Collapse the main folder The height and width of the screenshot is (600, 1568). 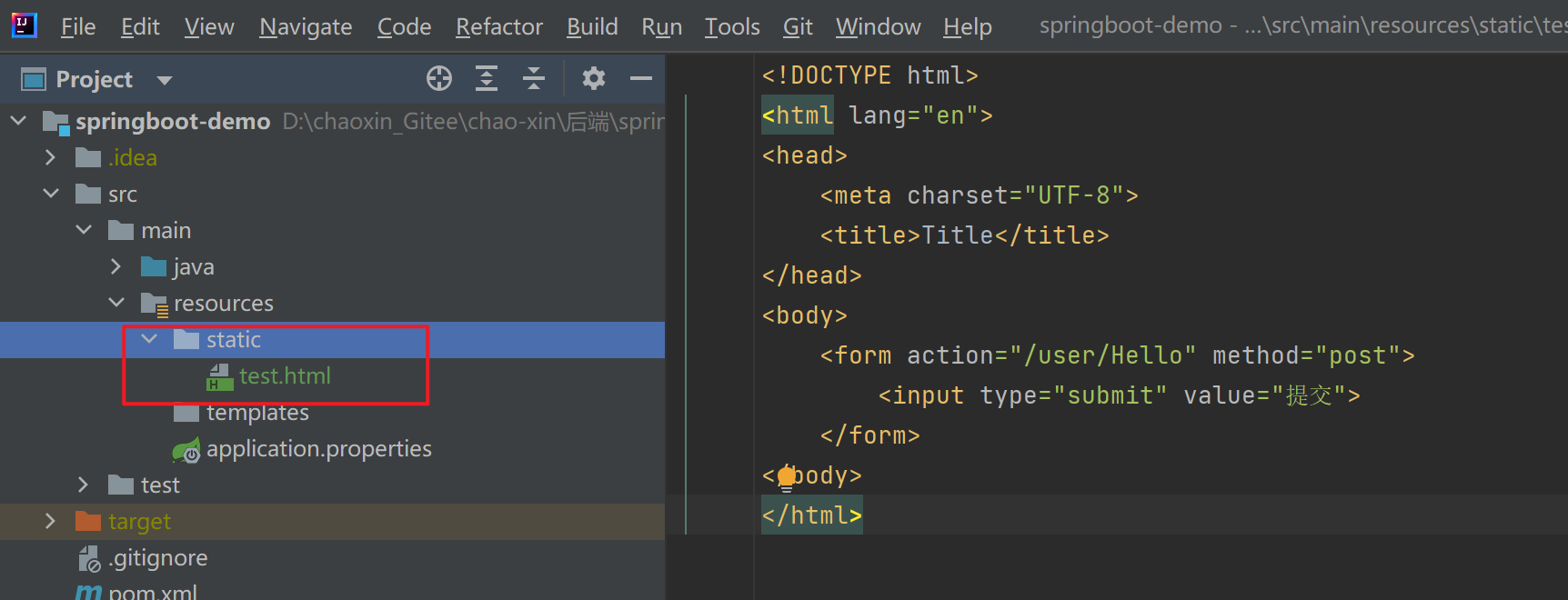click(84, 230)
